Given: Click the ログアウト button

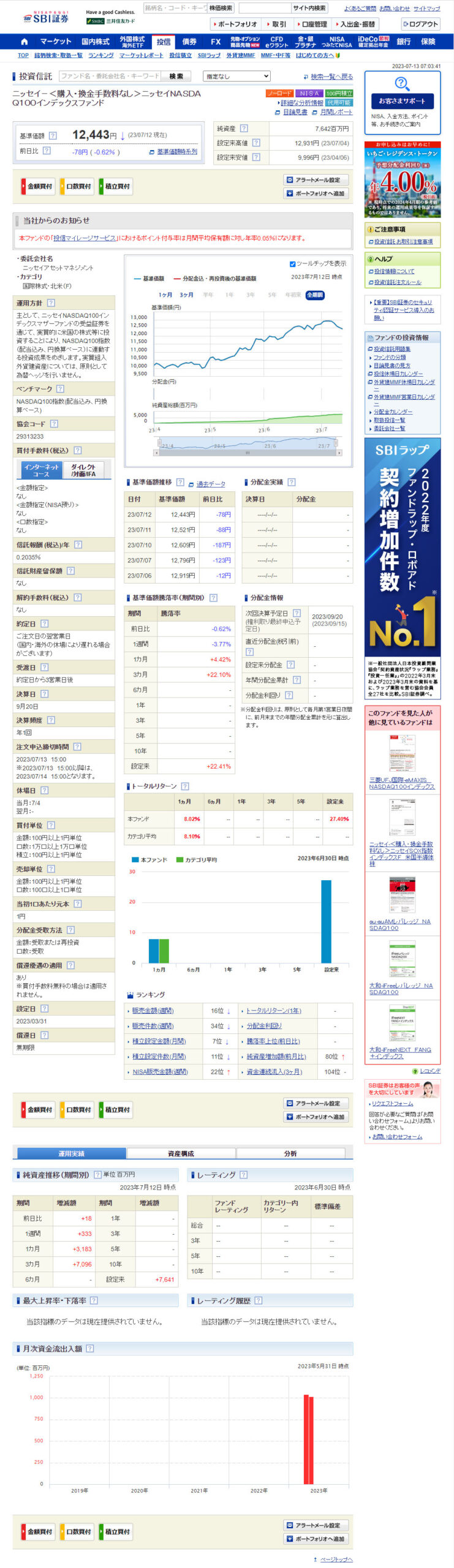Looking at the screenshot, I should click(x=420, y=24).
